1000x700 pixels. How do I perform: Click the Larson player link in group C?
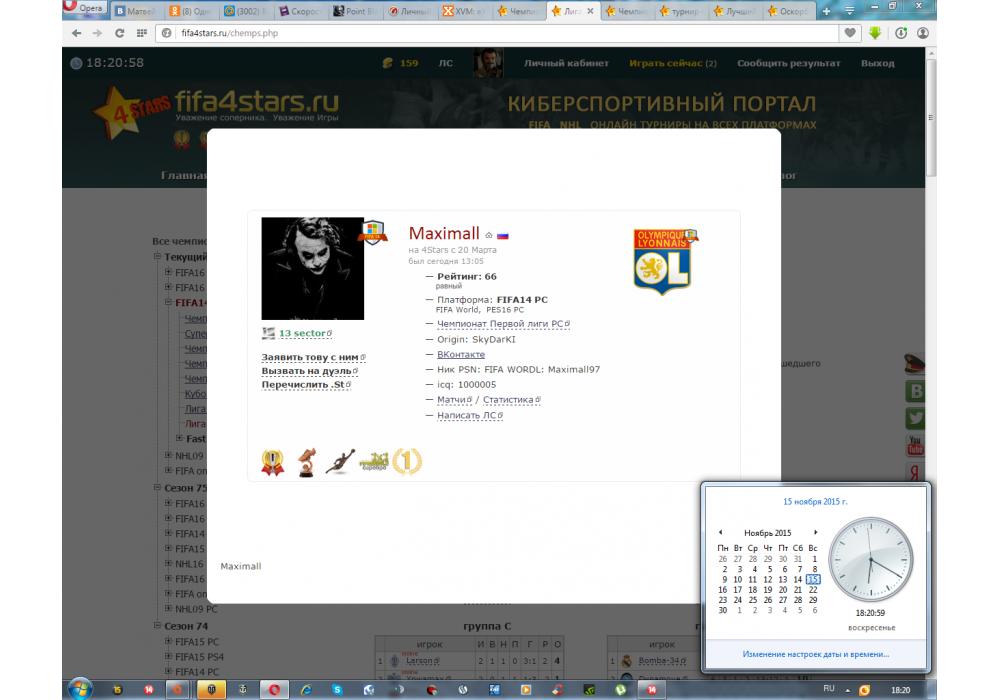422,661
